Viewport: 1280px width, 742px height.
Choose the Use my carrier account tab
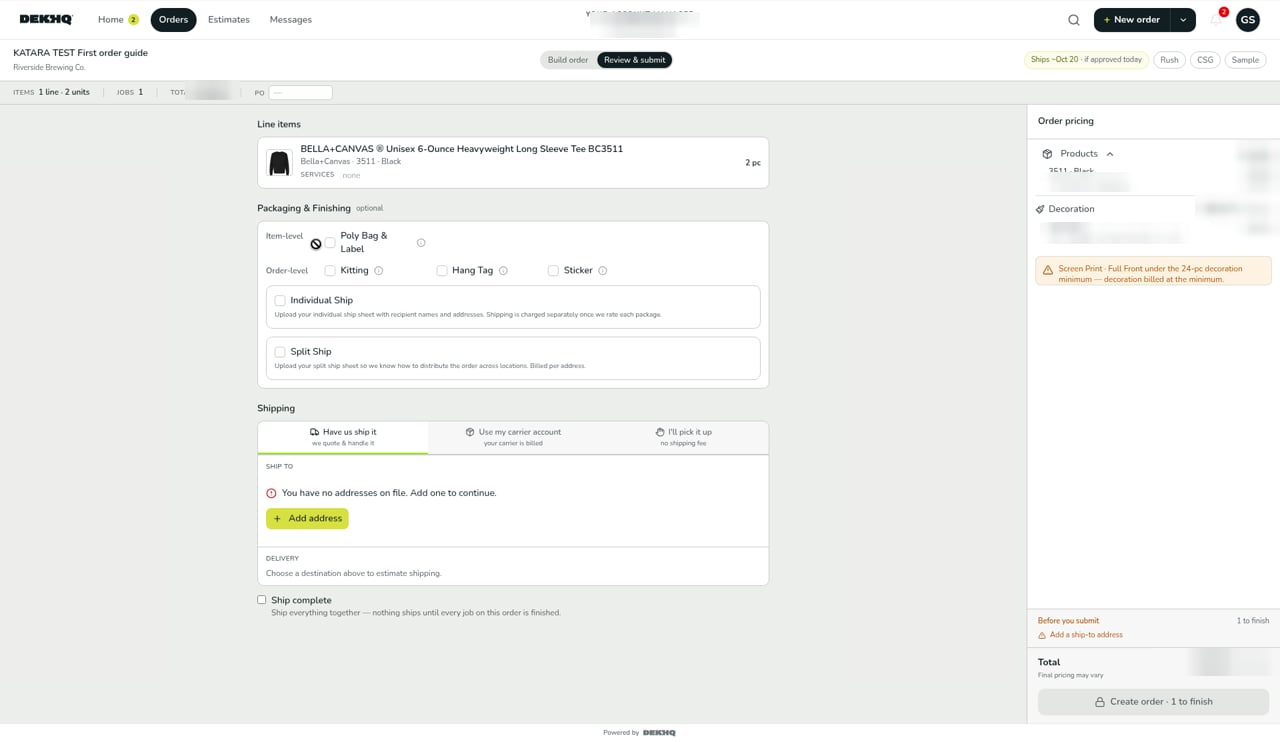click(513, 437)
